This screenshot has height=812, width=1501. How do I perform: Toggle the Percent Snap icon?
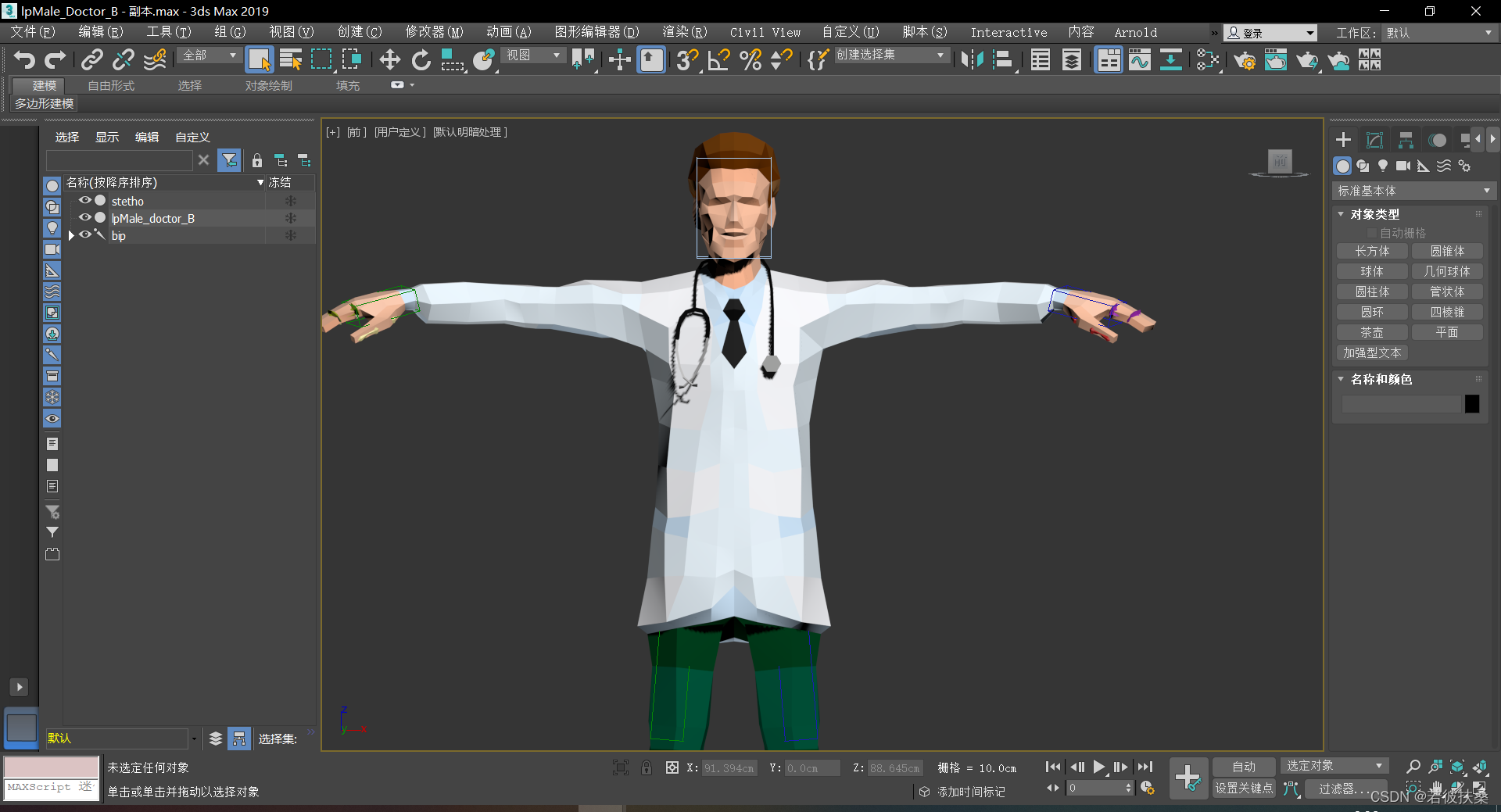(x=750, y=59)
